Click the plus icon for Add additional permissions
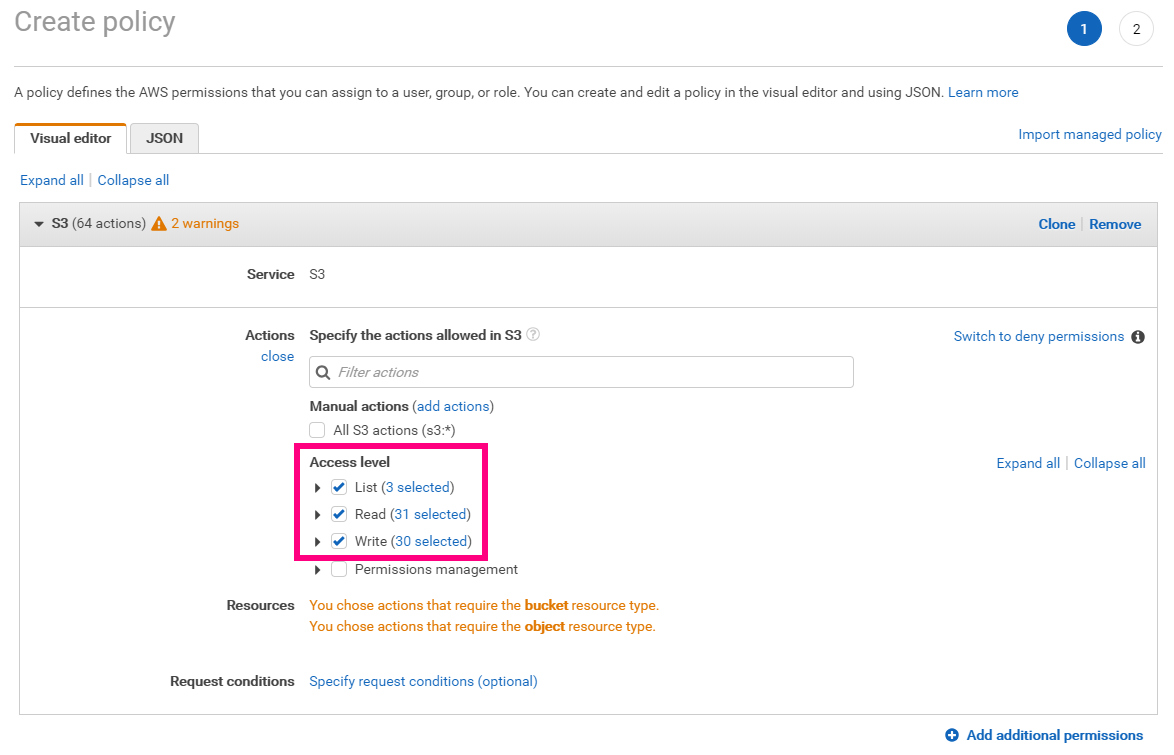This screenshot has width=1174, height=755. point(952,735)
